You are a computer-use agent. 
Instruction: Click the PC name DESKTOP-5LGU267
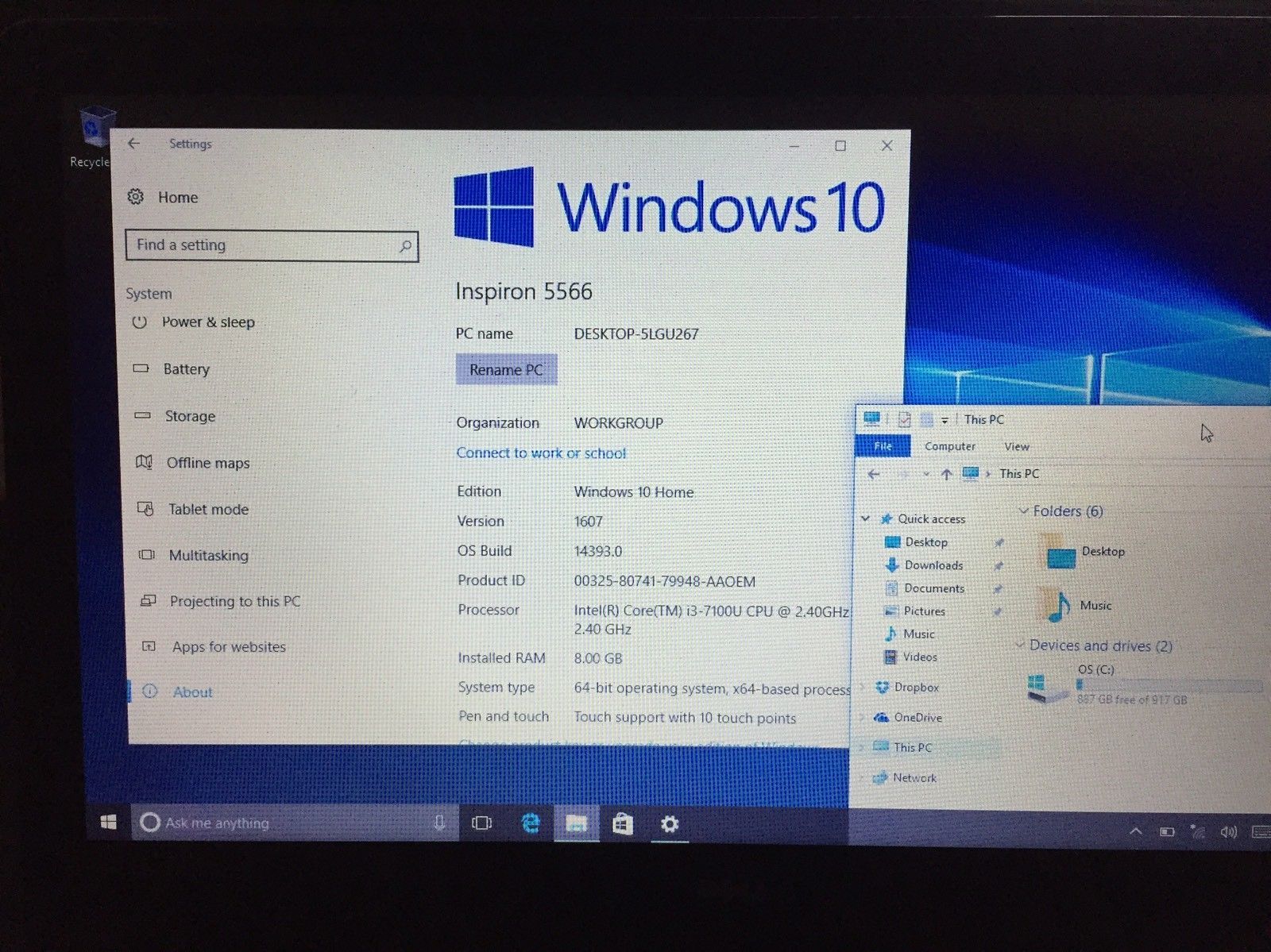click(x=636, y=334)
